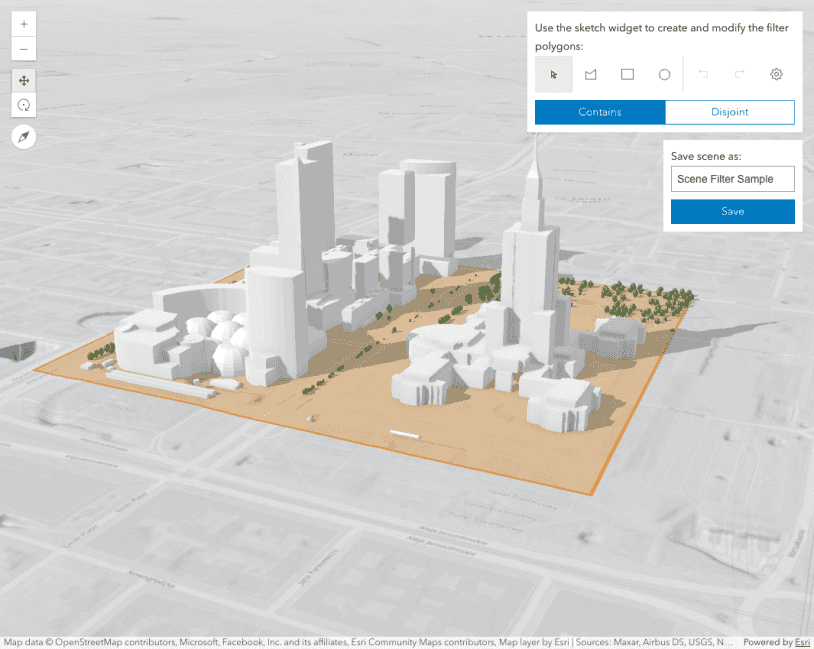Switch to rotate navigation mode
The image size is (814, 649).
tap(24, 105)
